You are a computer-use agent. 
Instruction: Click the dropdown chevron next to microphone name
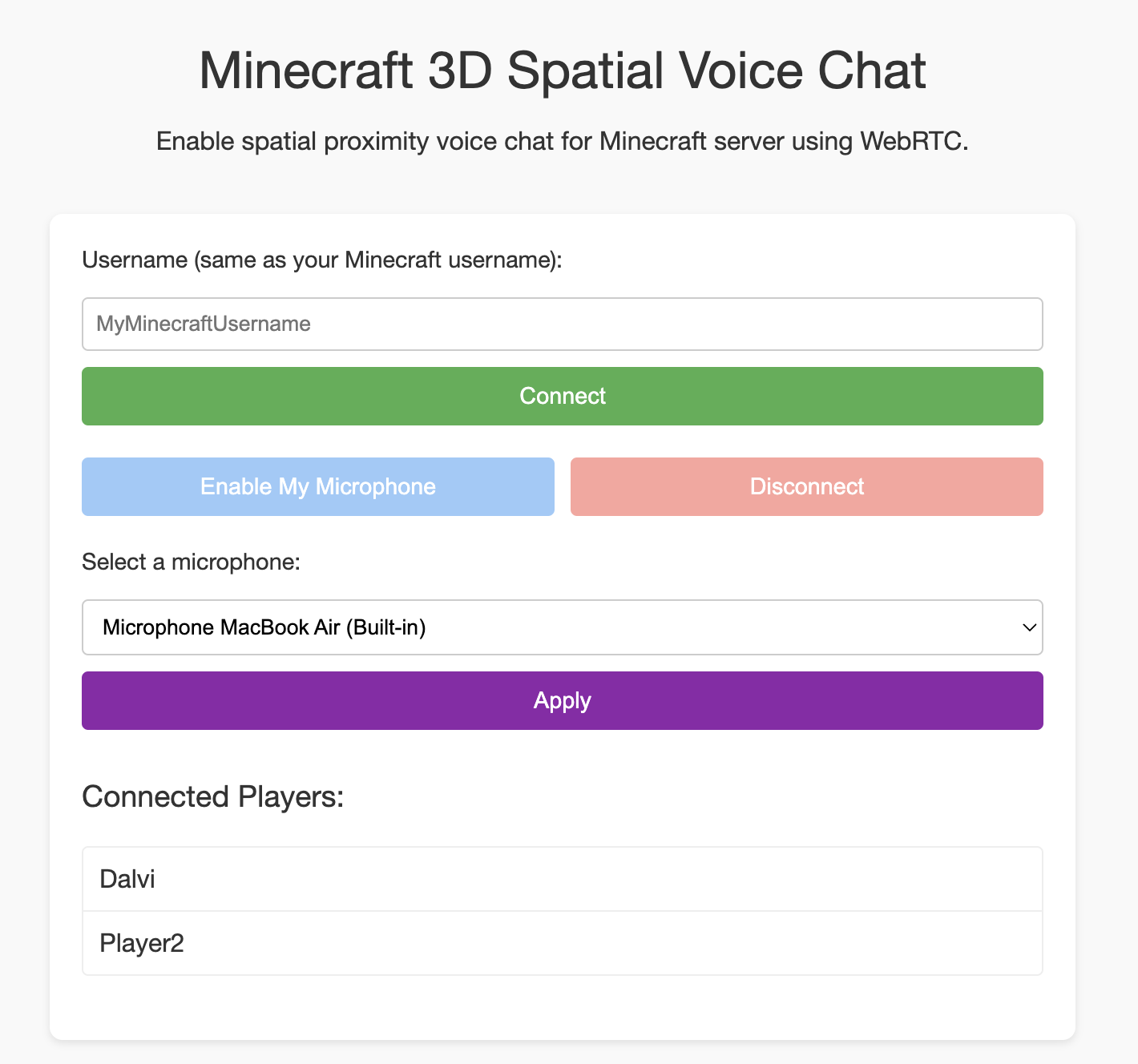coord(1028,628)
